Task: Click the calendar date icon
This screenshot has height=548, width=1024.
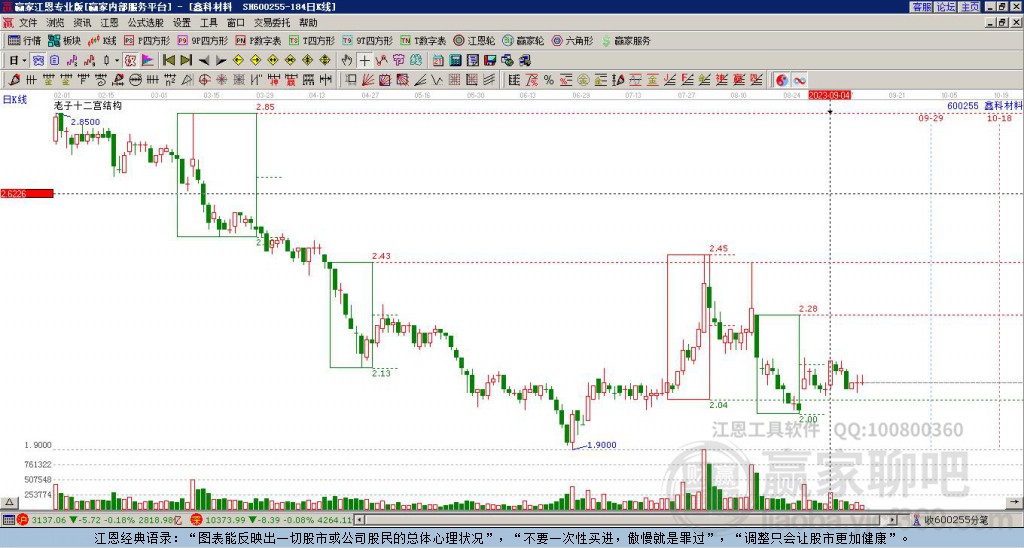Action: [438, 60]
